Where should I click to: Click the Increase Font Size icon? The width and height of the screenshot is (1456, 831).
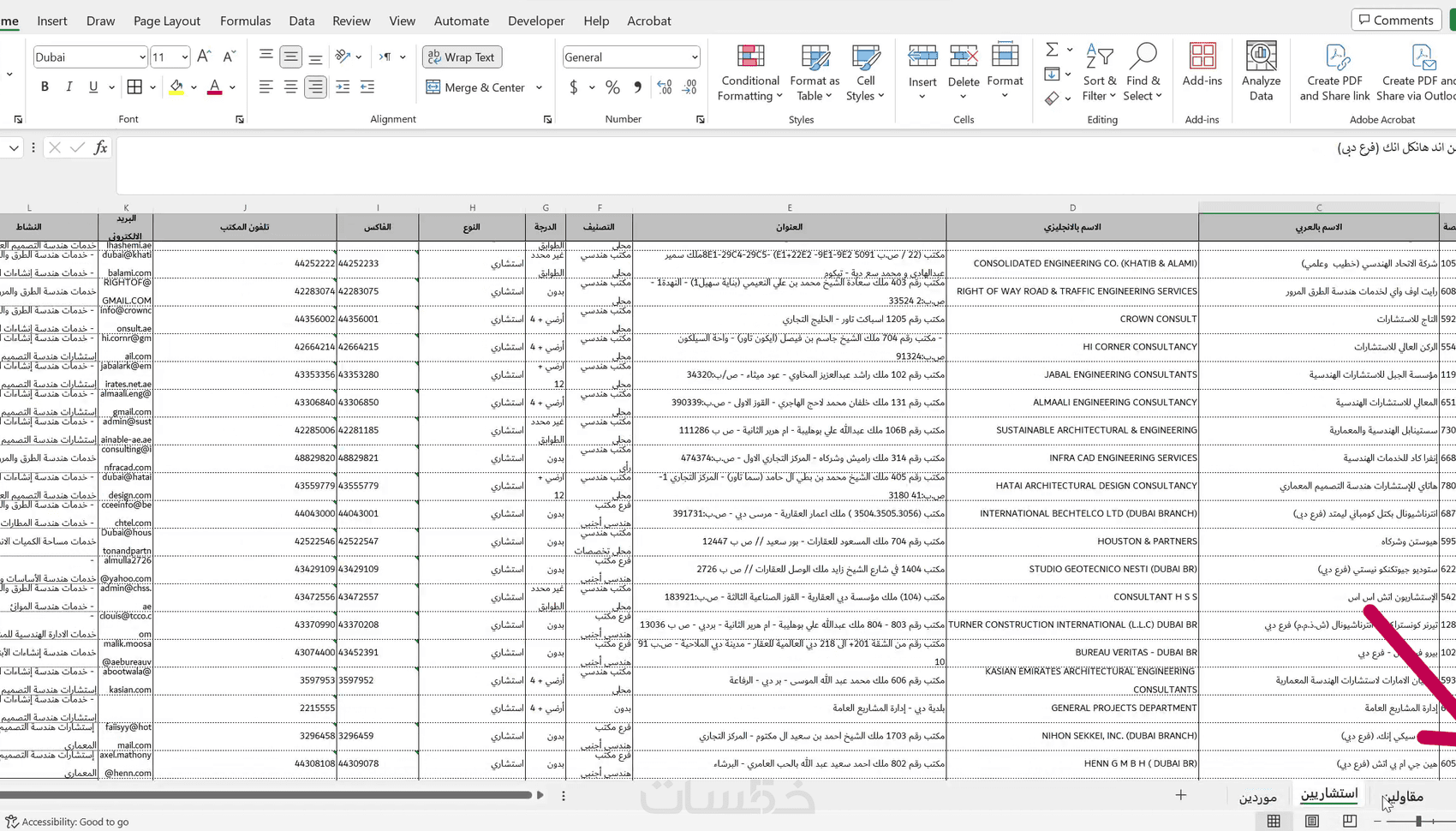[204, 57]
